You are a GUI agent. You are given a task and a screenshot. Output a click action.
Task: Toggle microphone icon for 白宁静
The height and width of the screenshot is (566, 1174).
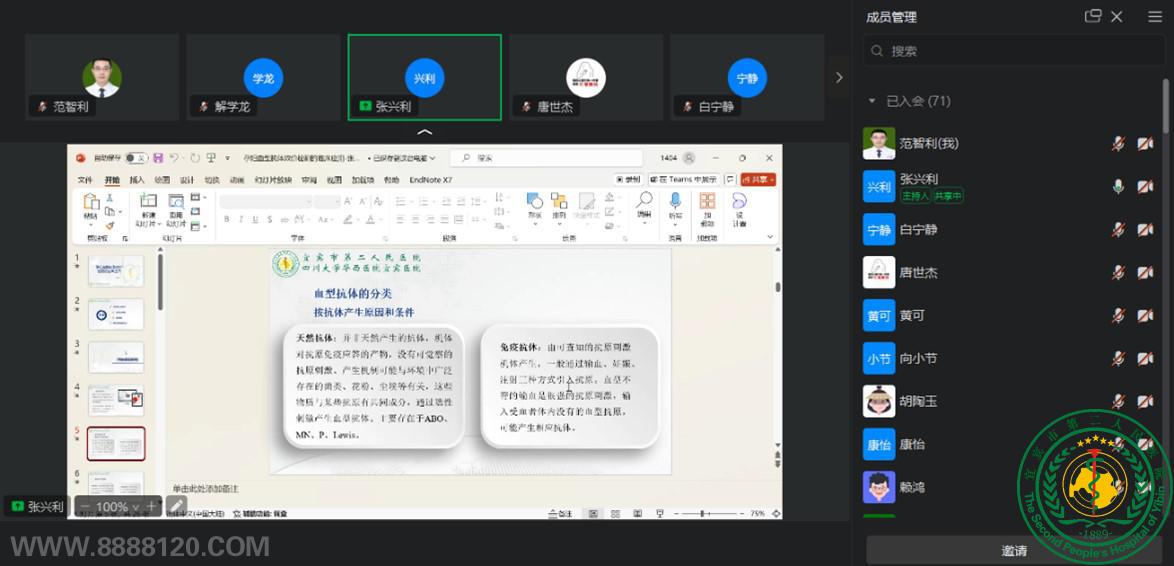pos(1118,230)
